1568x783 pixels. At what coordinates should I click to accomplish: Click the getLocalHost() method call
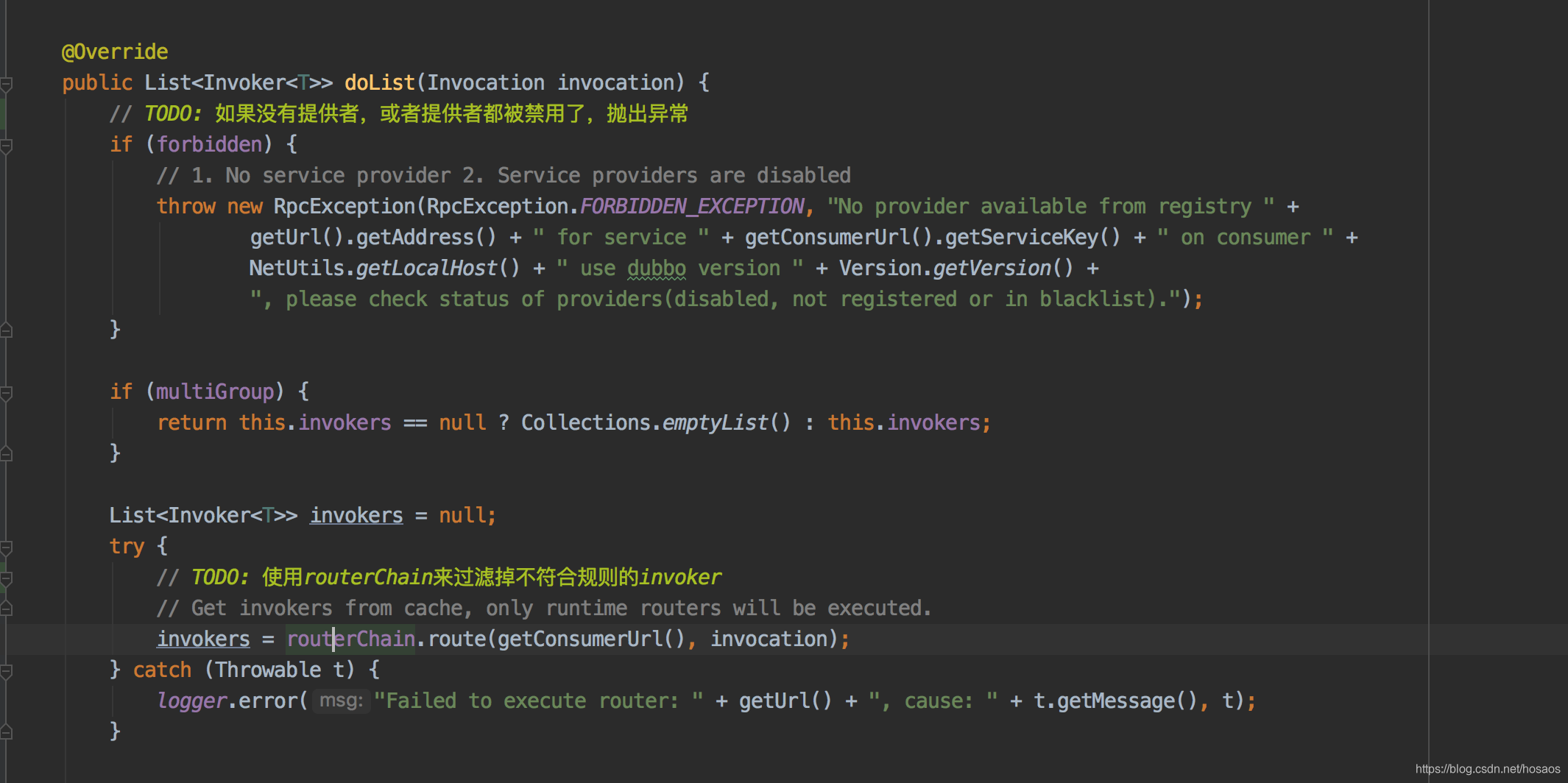point(438,268)
